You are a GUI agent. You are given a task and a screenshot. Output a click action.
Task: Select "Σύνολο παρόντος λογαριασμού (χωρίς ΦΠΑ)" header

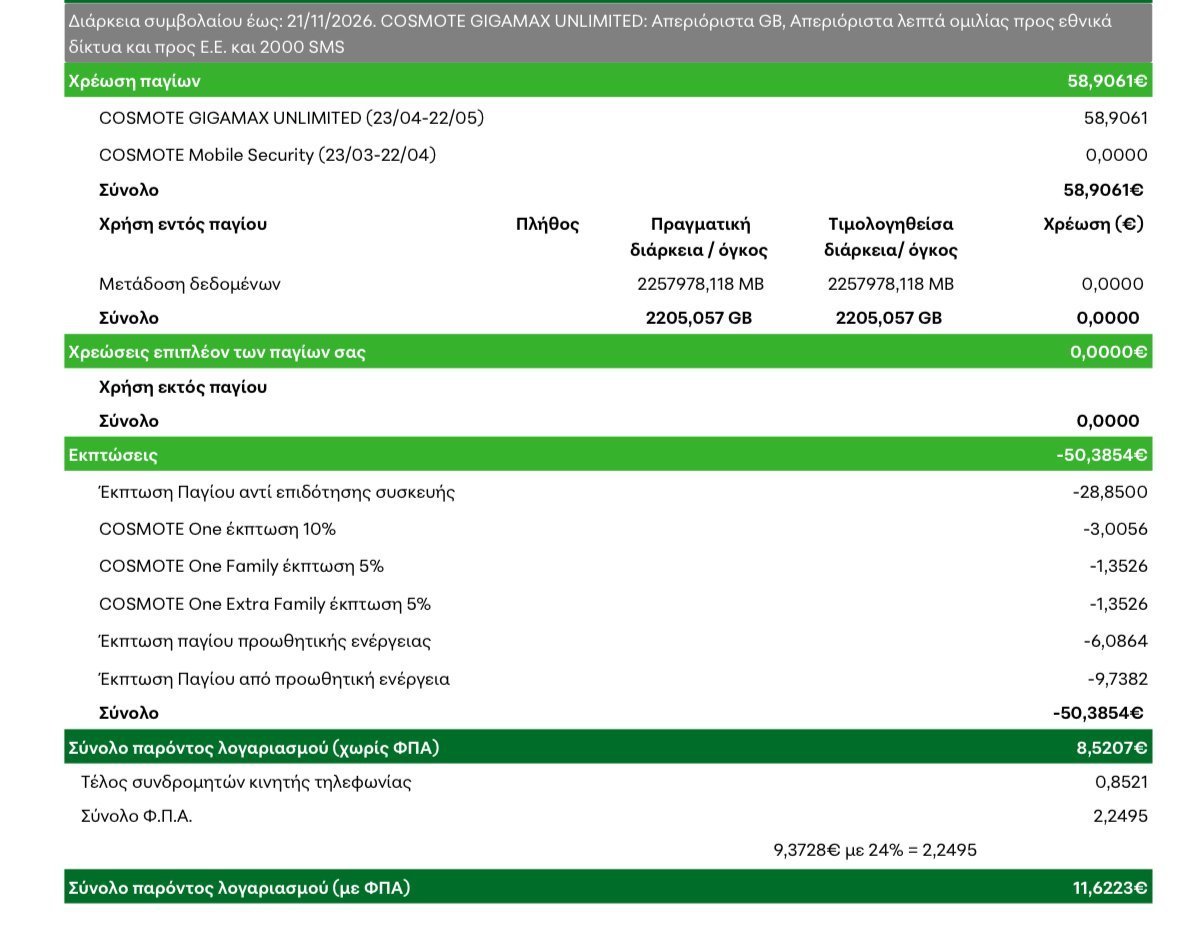[253, 748]
